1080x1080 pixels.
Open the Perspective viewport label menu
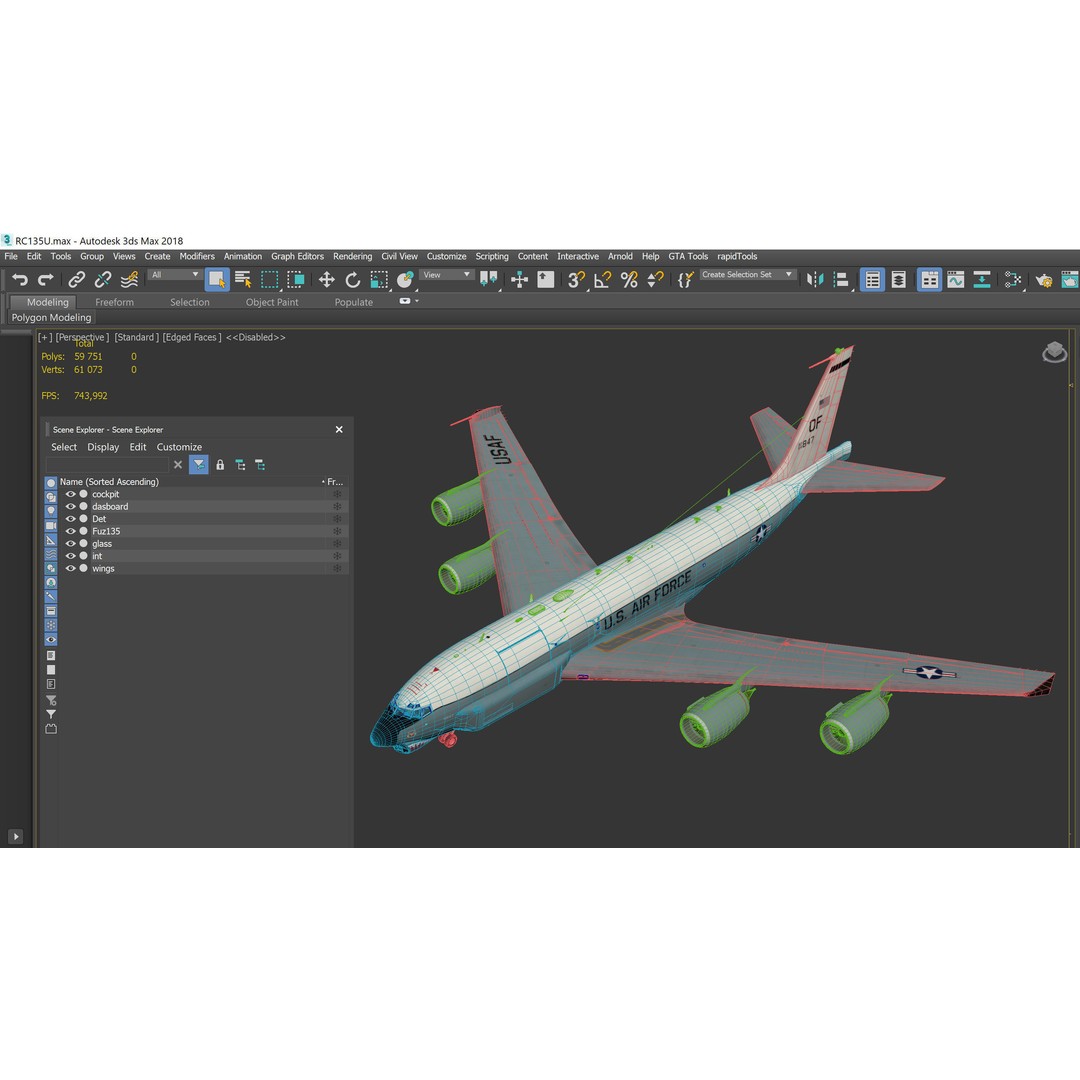click(x=82, y=338)
